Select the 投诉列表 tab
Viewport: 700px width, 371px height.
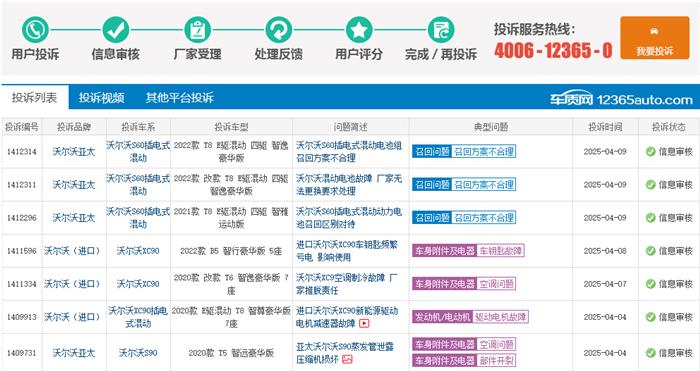tap(35, 97)
